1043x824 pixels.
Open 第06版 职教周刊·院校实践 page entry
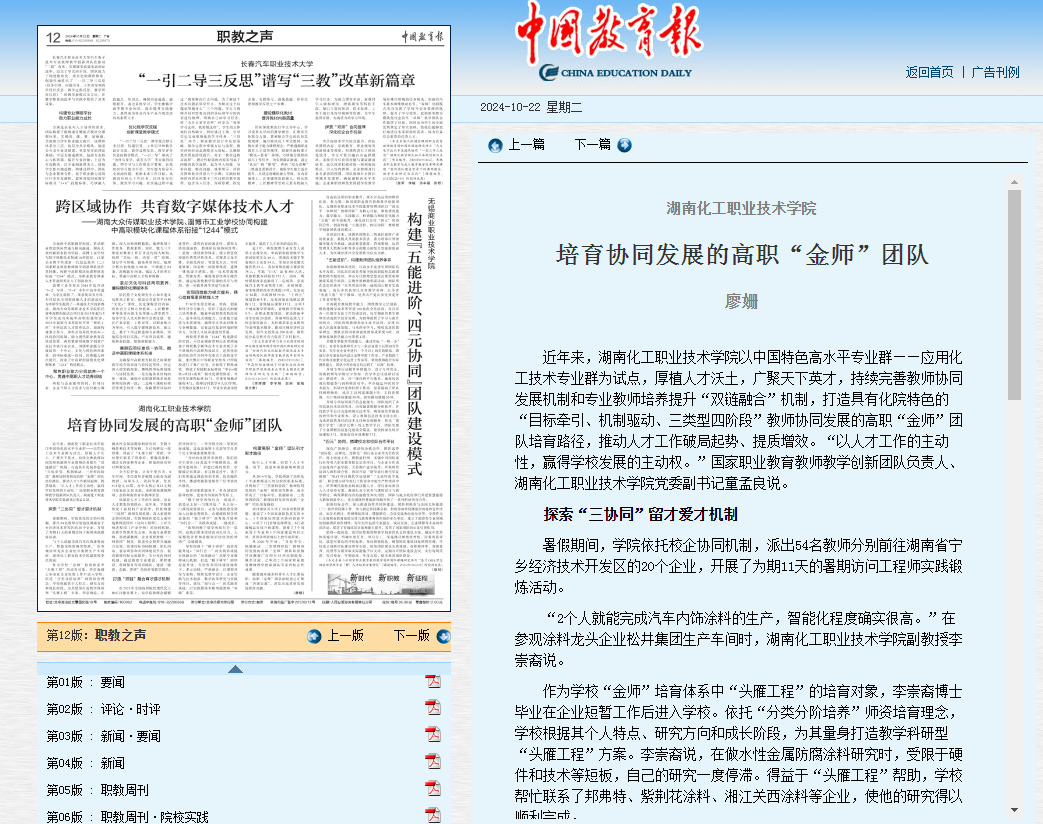tap(127, 817)
